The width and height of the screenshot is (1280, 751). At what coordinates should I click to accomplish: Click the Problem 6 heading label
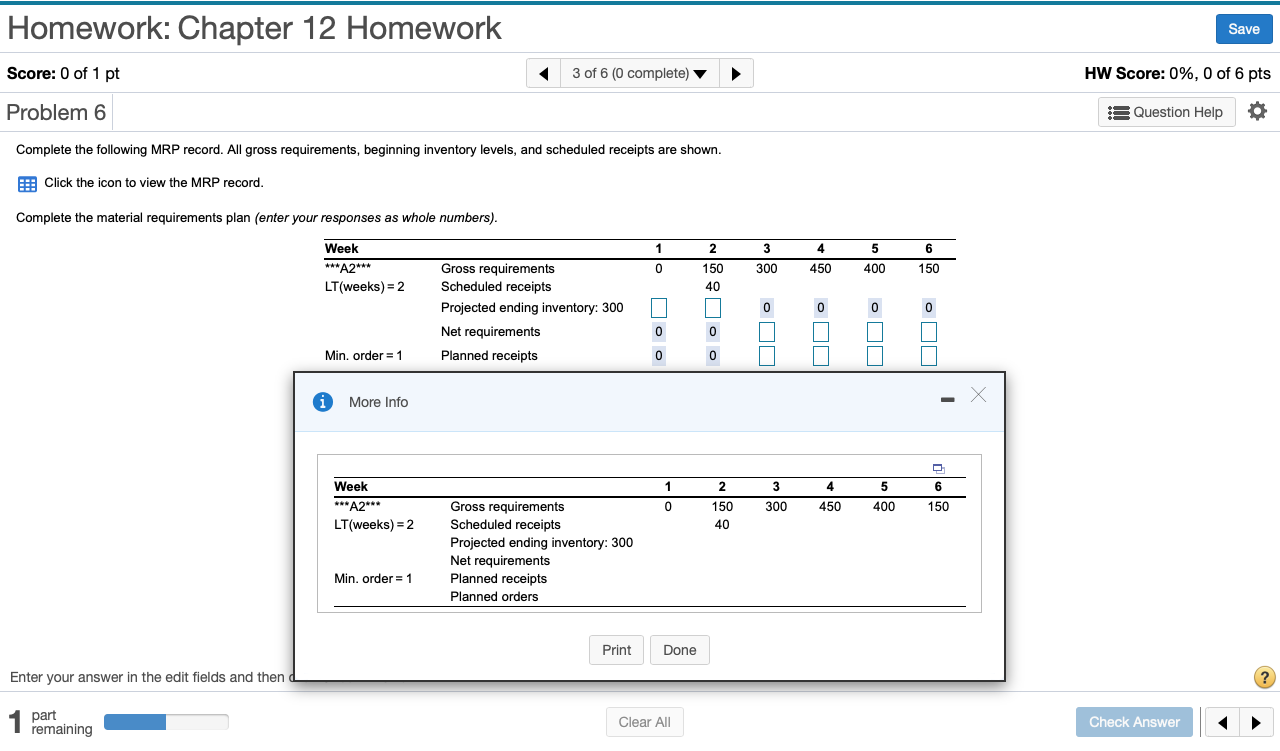click(55, 111)
